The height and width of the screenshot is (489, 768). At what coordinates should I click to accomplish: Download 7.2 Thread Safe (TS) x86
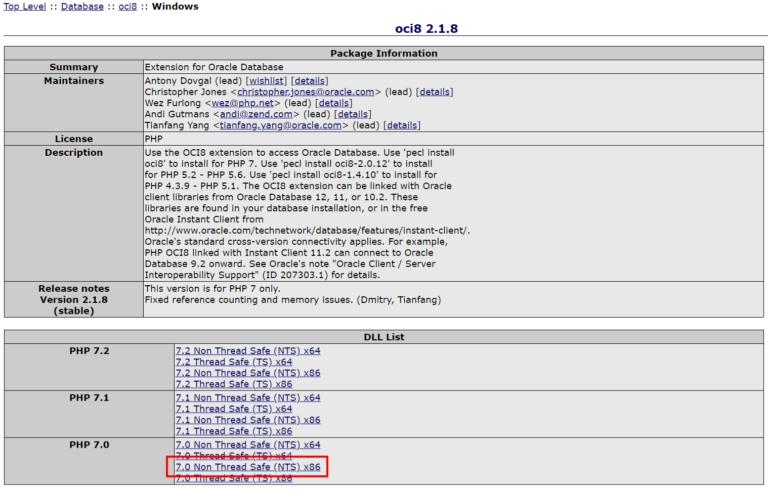[x=234, y=385]
